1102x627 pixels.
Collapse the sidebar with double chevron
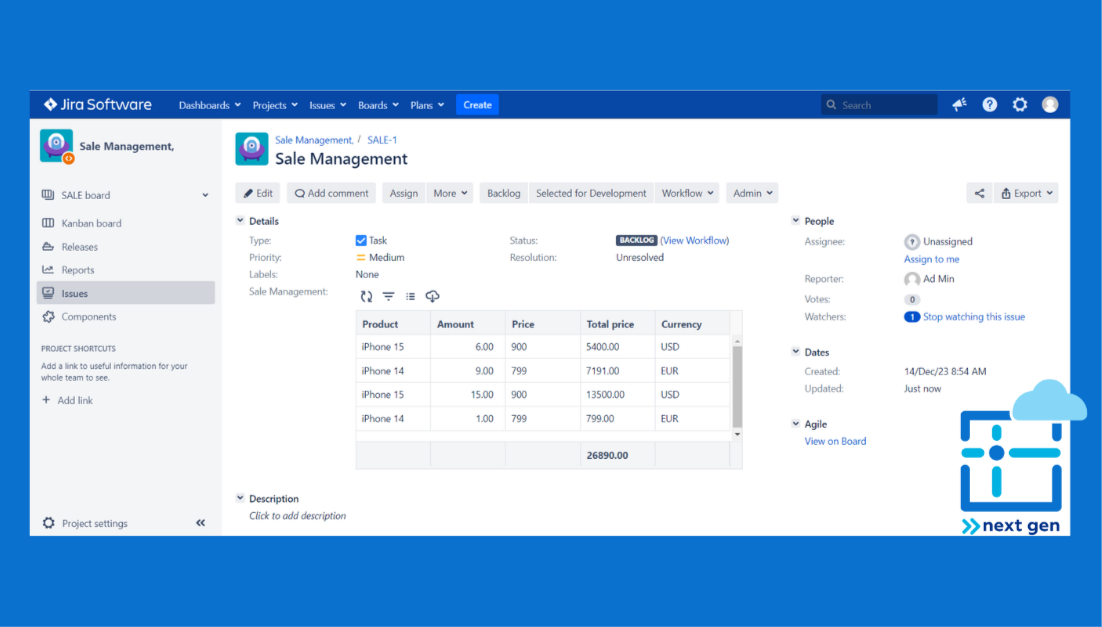pos(200,523)
